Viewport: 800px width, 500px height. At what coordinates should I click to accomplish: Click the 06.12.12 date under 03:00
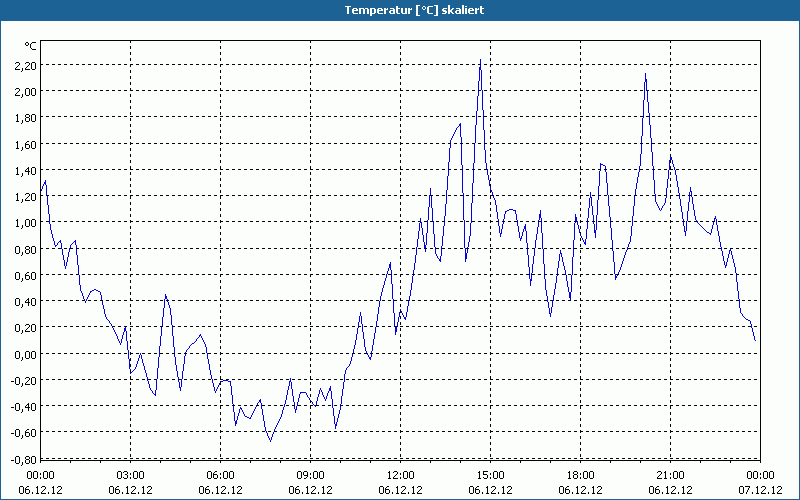[x=131, y=490]
